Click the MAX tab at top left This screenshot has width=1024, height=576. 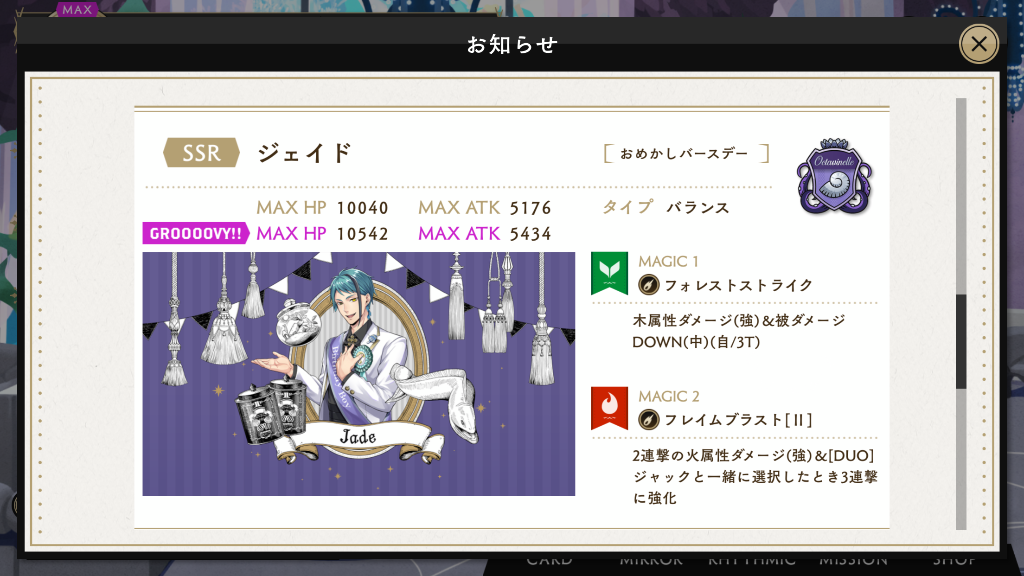coord(77,9)
